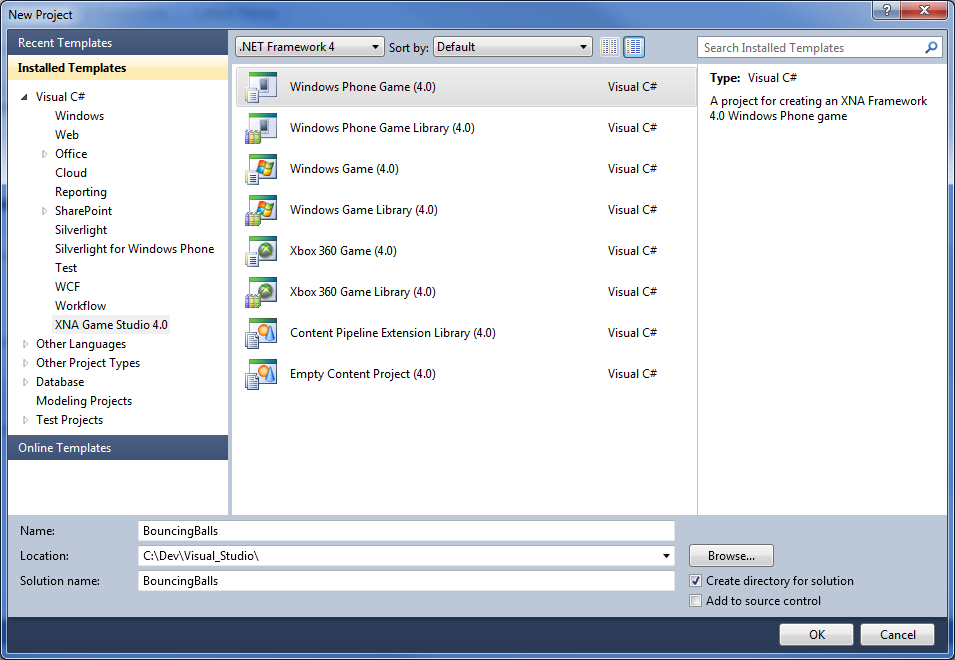Select the Modeling Projects item
The height and width of the screenshot is (660, 955).
[x=83, y=401]
